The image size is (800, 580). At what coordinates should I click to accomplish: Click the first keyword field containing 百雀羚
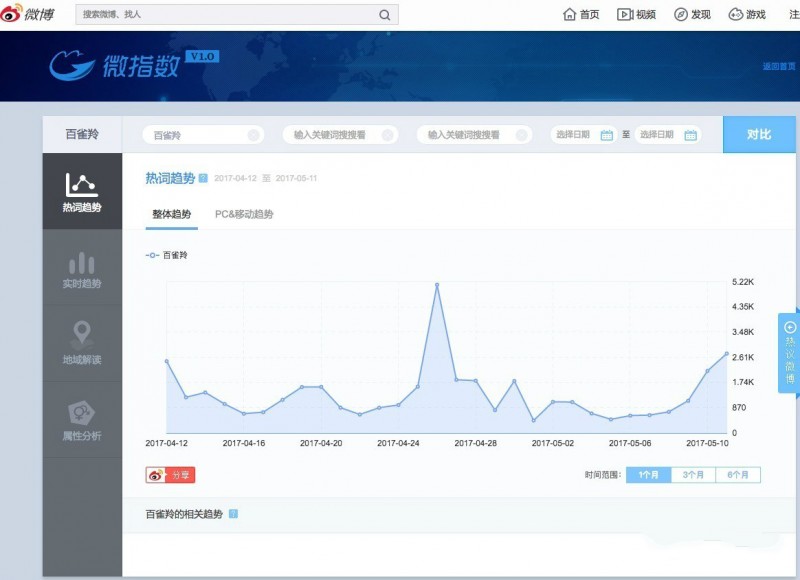203,135
